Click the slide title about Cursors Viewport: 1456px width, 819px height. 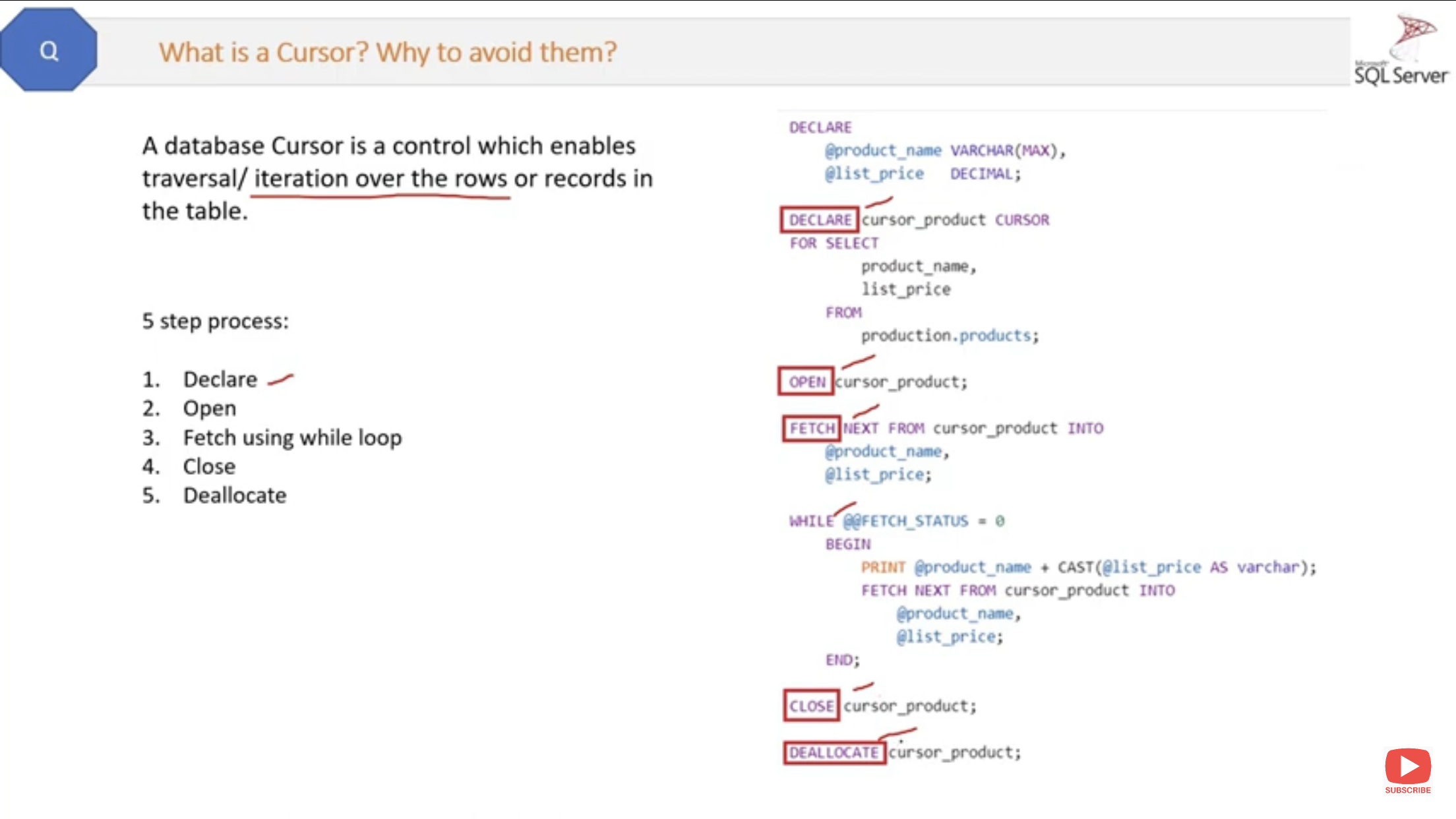click(387, 52)
